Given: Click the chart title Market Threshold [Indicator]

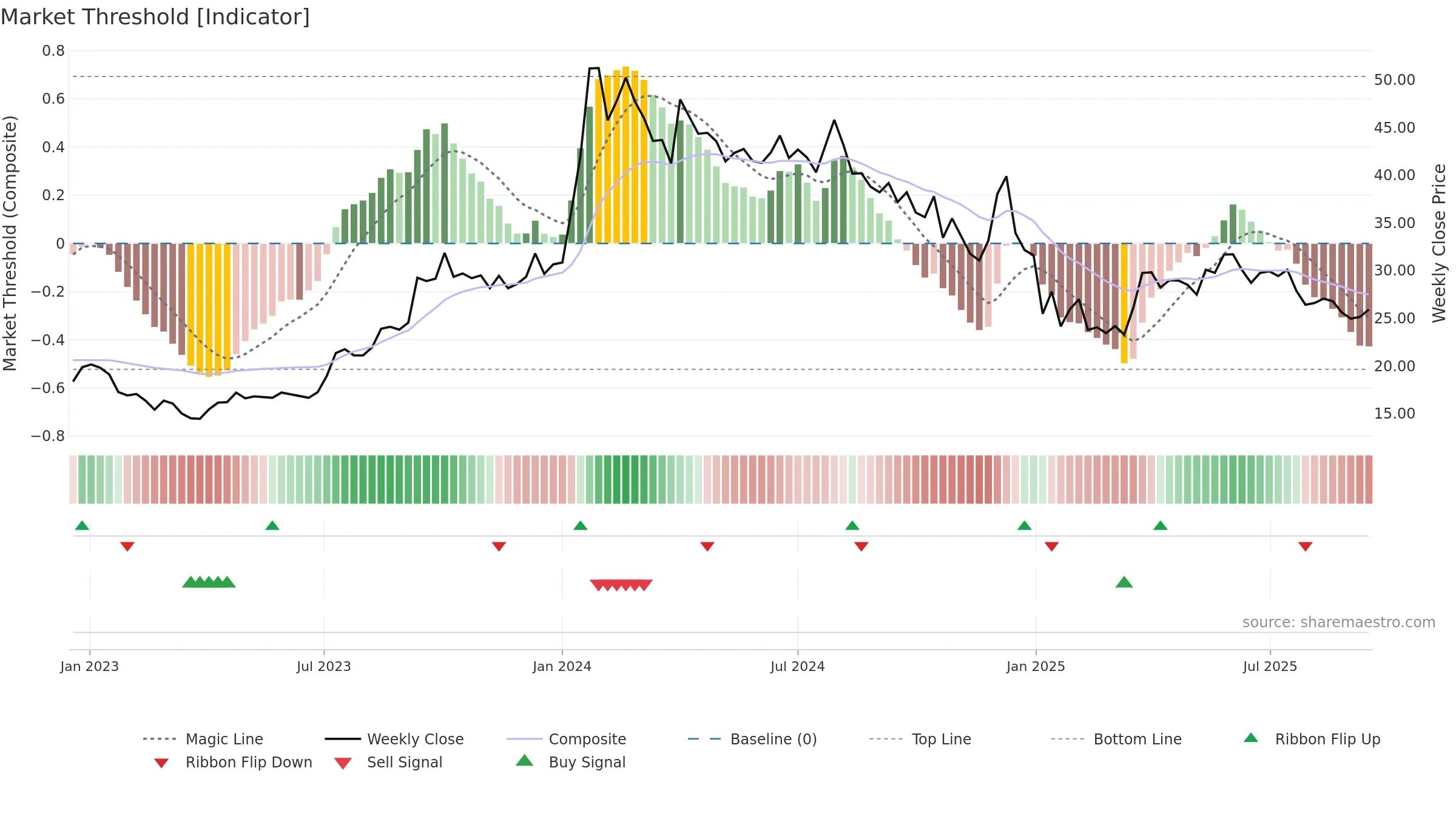Looking at the screenshot, I should pos(155,17).
